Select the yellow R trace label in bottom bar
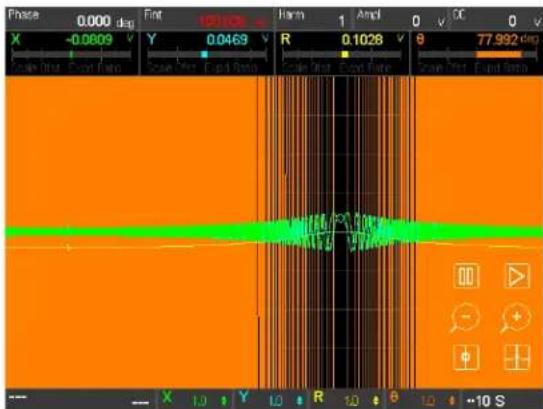Viewport: 543px width, 409px height. click(x=318, y=397)
